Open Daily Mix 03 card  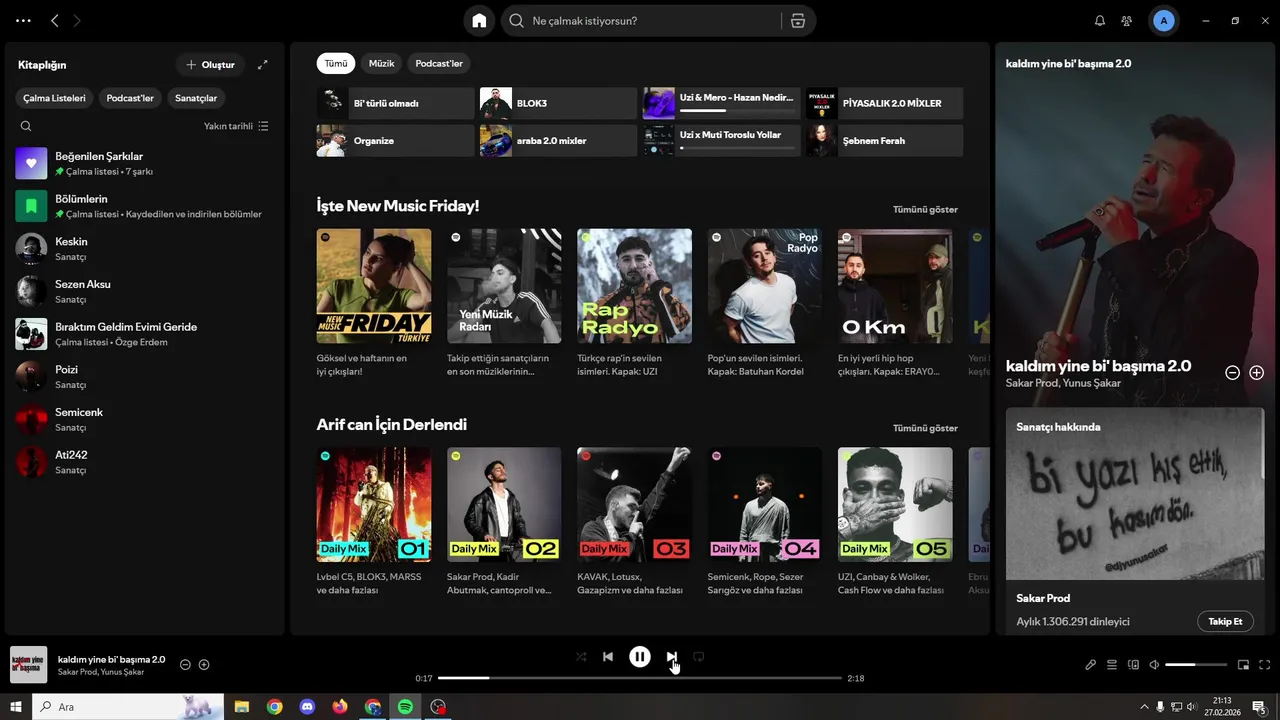pyautogui.click(x=634, y=522)
